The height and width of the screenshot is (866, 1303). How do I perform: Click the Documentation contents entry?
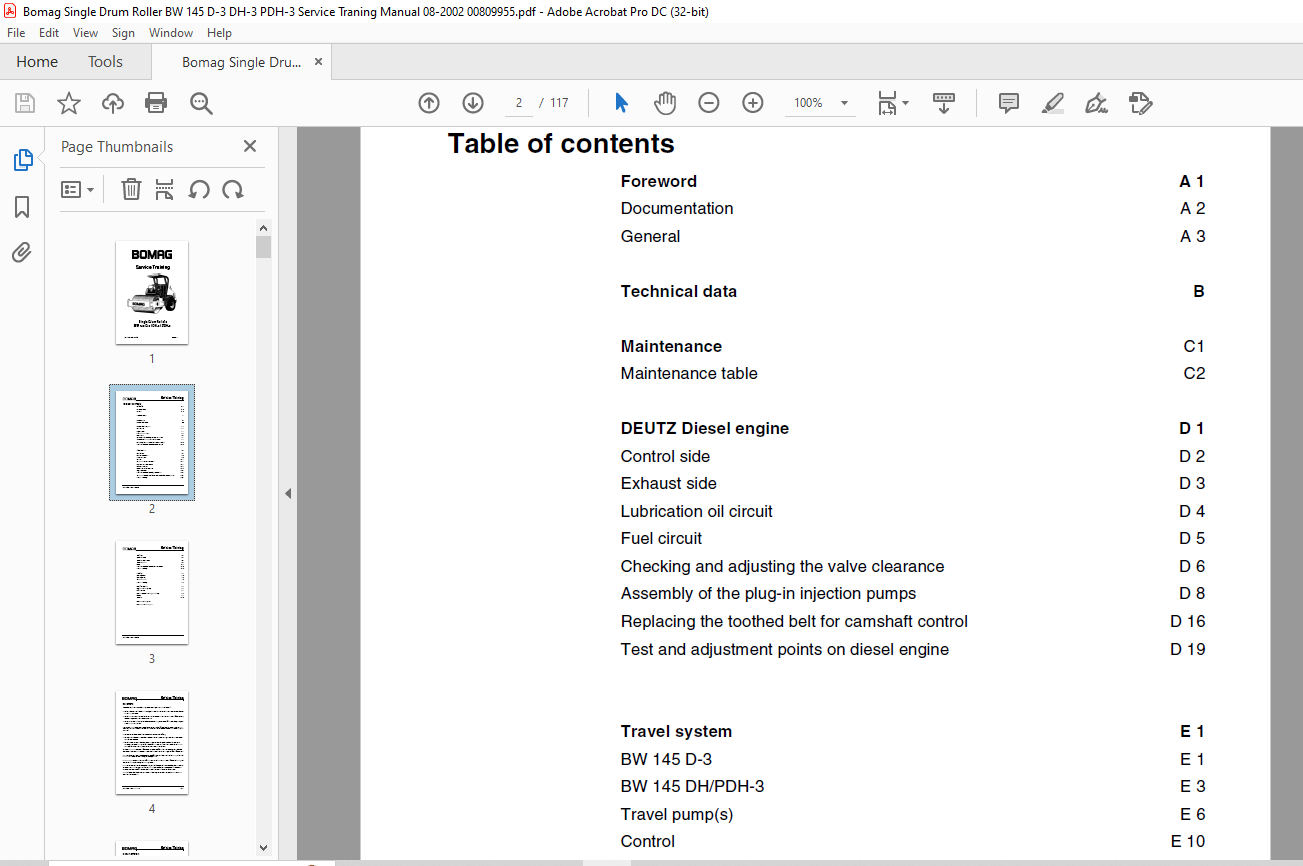point(677,208)
